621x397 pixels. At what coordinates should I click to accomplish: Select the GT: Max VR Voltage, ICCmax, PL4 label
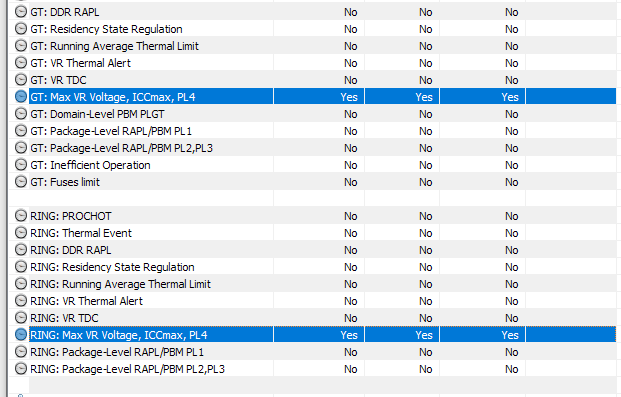pos(113,97)
